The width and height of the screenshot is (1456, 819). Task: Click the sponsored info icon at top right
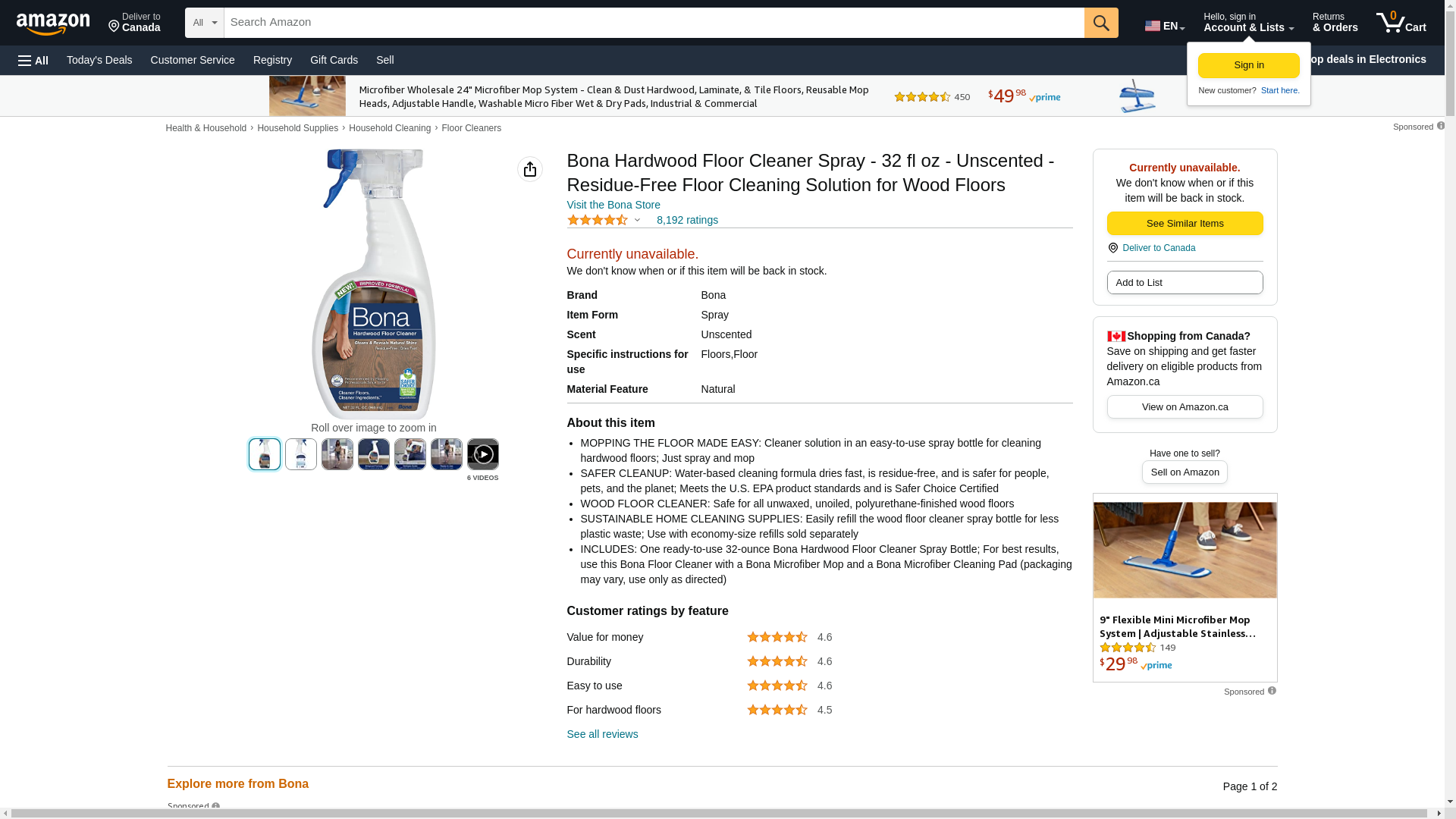pyautogui.click(x=1441, y=126)
